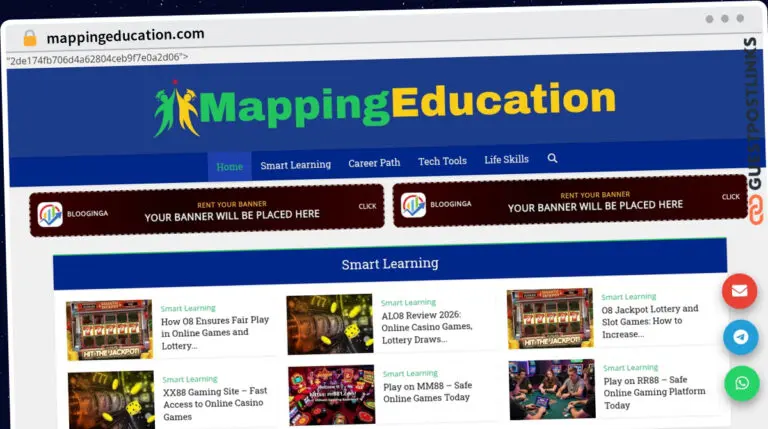
Task: Click the 'Smart Learning' section header
Action: point(390,263)
